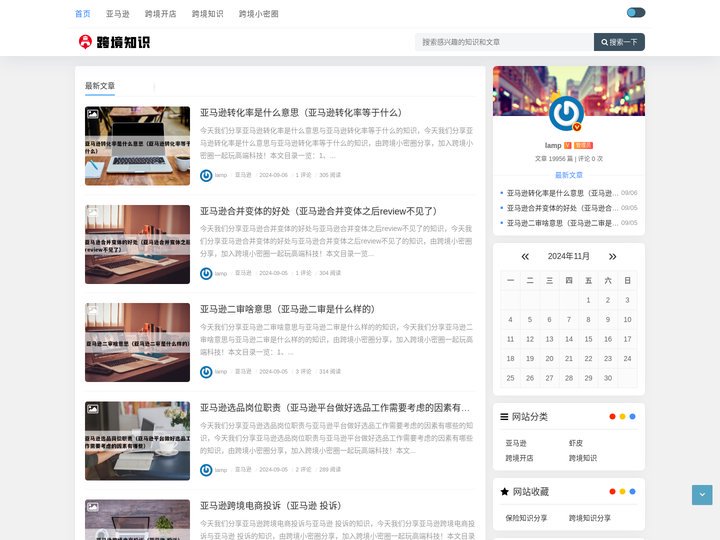Open thumbnail of 亚马逊合并变体 article

(137, 244)
